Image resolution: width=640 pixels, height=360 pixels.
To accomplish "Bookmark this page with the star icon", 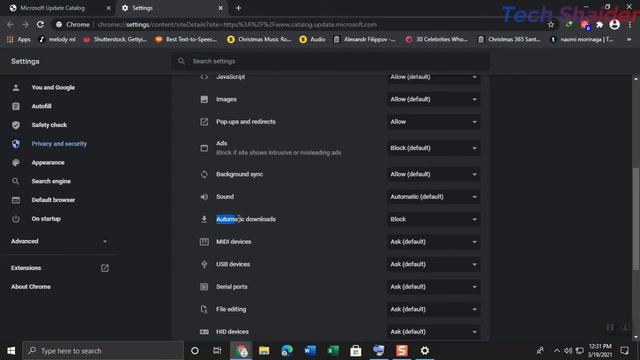I will pyautogui.click(x=551, y=24).
